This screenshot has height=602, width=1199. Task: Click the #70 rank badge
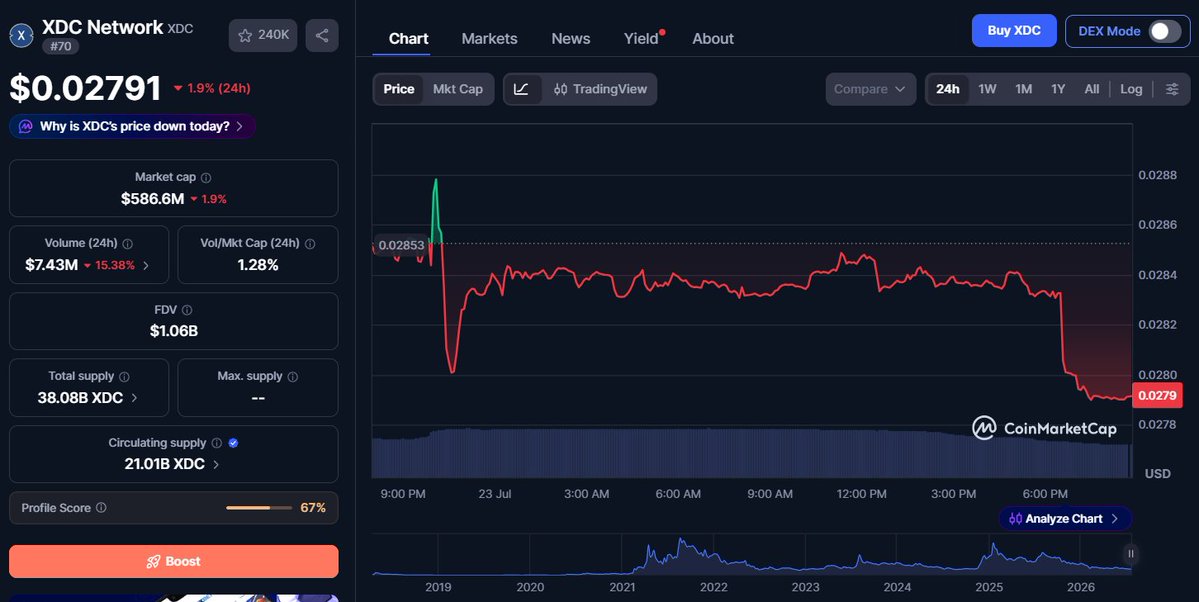[60, 47]
